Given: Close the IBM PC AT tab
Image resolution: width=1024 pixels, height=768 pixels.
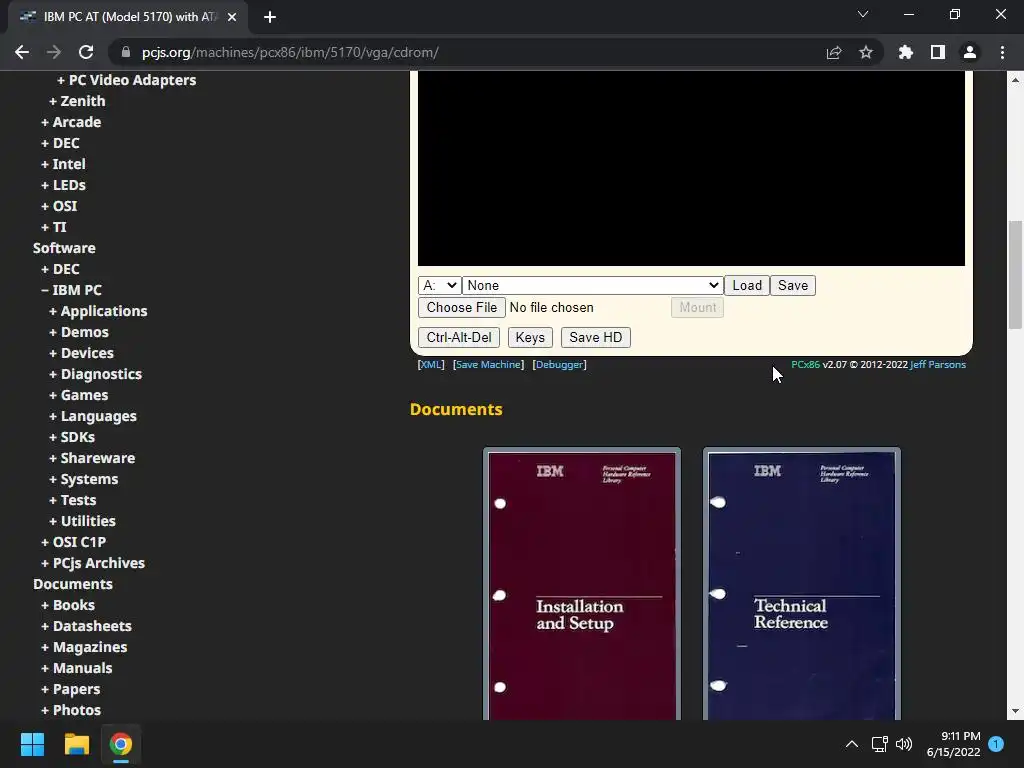Looking at the screenshot, I should (232, 17).
